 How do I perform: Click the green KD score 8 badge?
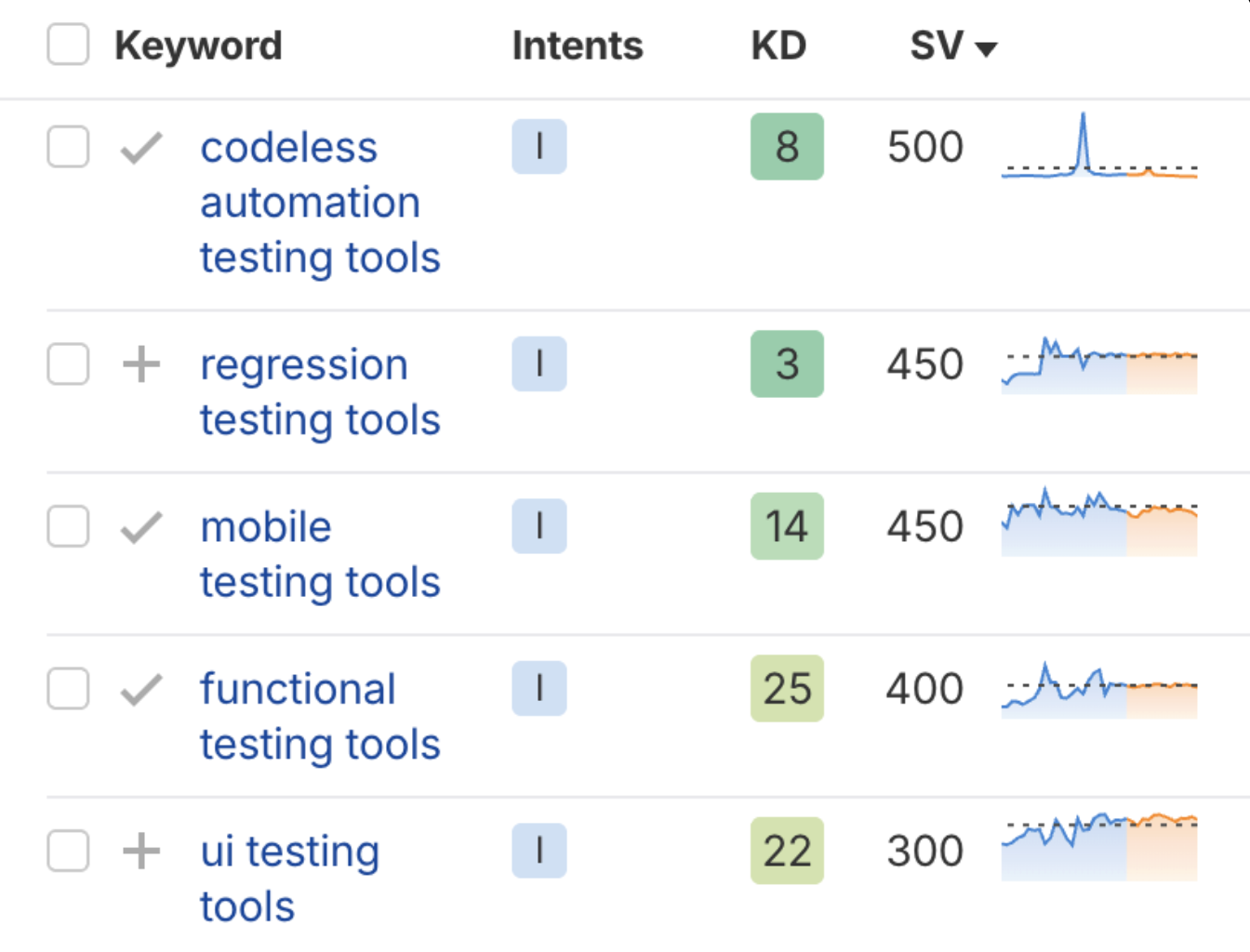point(786,146)
